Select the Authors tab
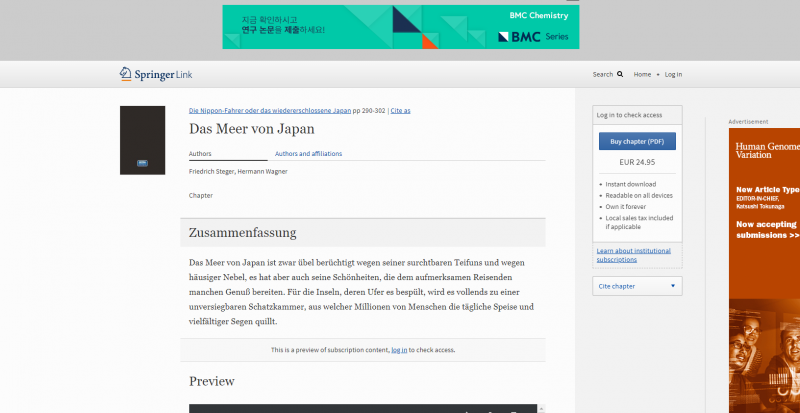The image size is (800, 413). tap(200, 154)
